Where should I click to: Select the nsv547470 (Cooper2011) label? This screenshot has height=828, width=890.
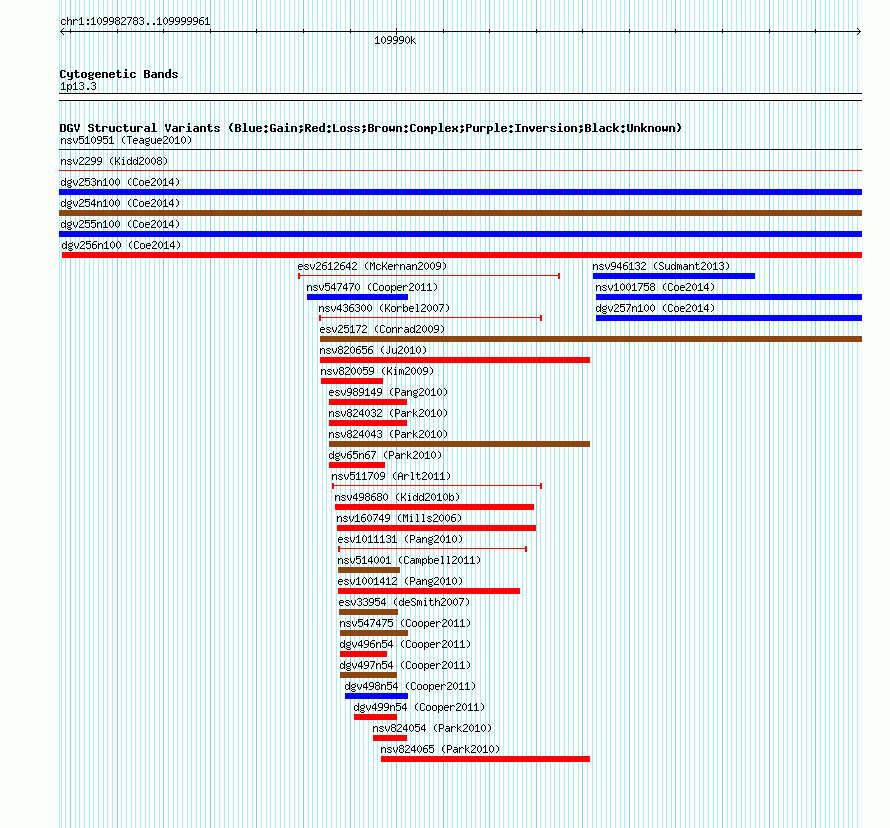point(372,287)
